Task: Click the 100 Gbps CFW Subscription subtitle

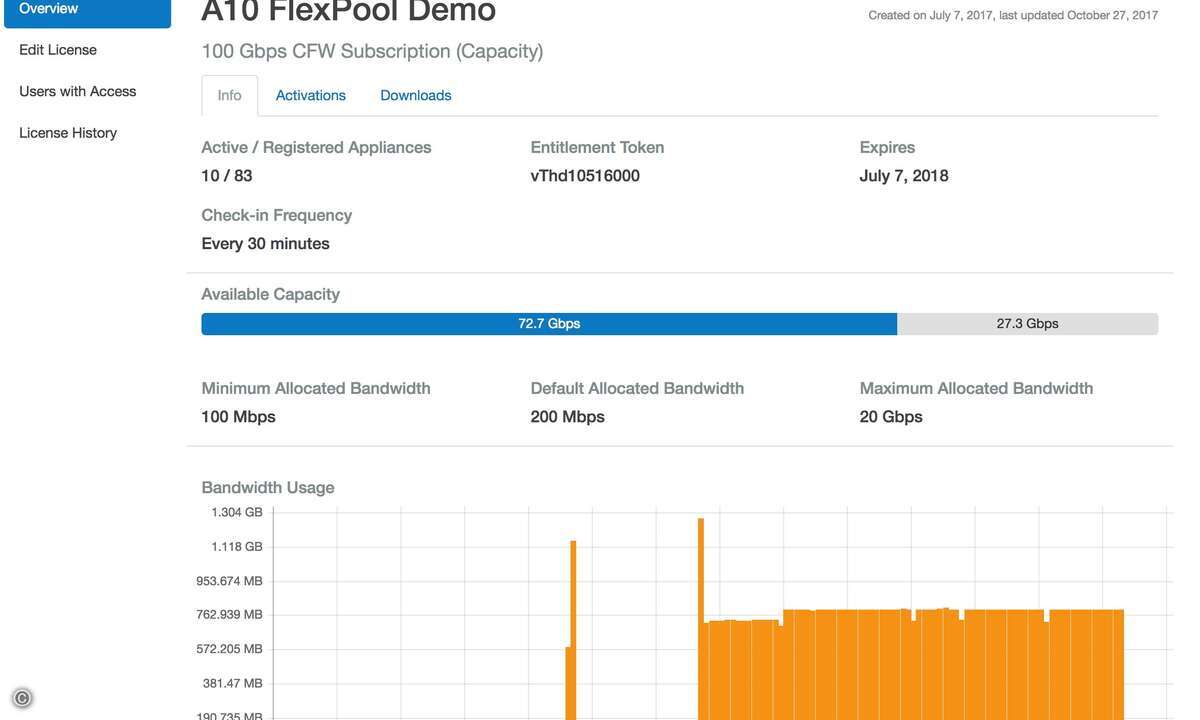Action: tap(372, 51)
